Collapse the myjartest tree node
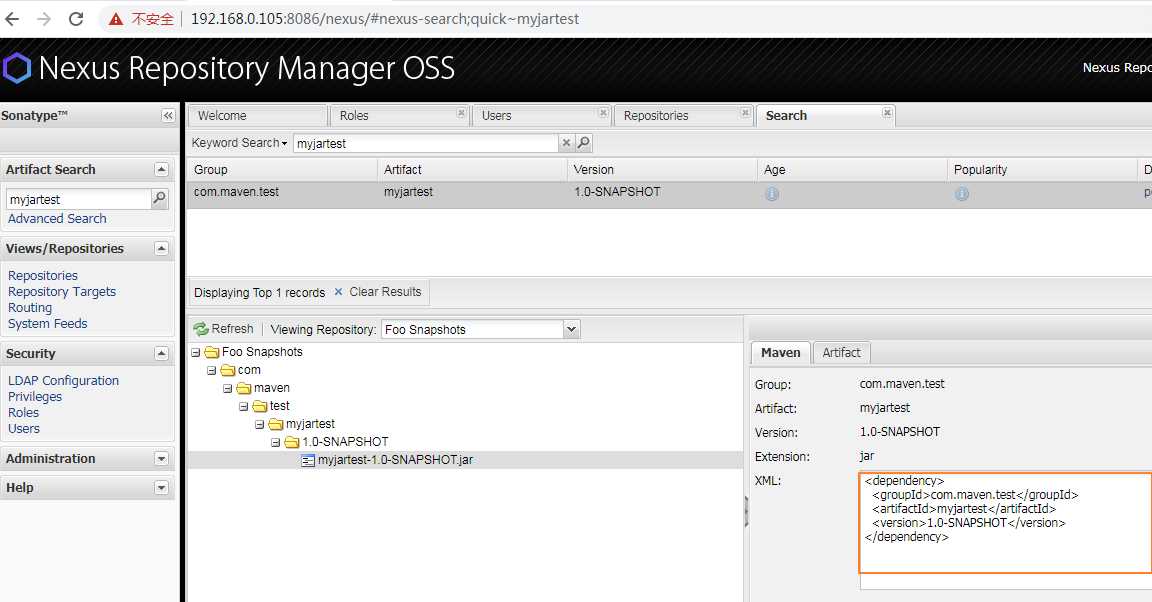The width and height of the screenshot is (1152, 602). [259, 425]
